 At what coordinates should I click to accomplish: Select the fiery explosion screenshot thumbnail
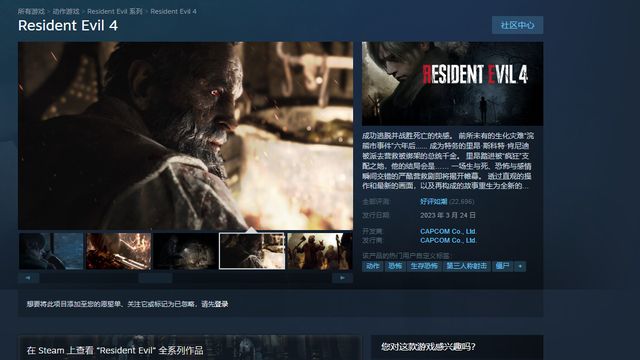coord(118,251)
